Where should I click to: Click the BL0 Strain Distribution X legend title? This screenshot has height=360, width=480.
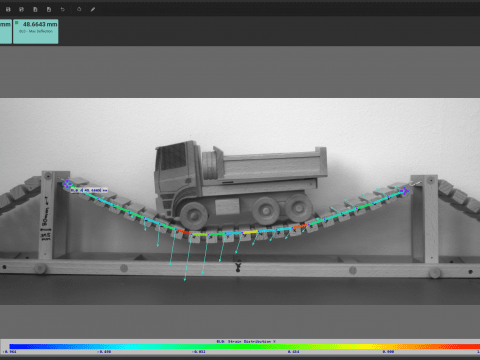click(246, 341)
